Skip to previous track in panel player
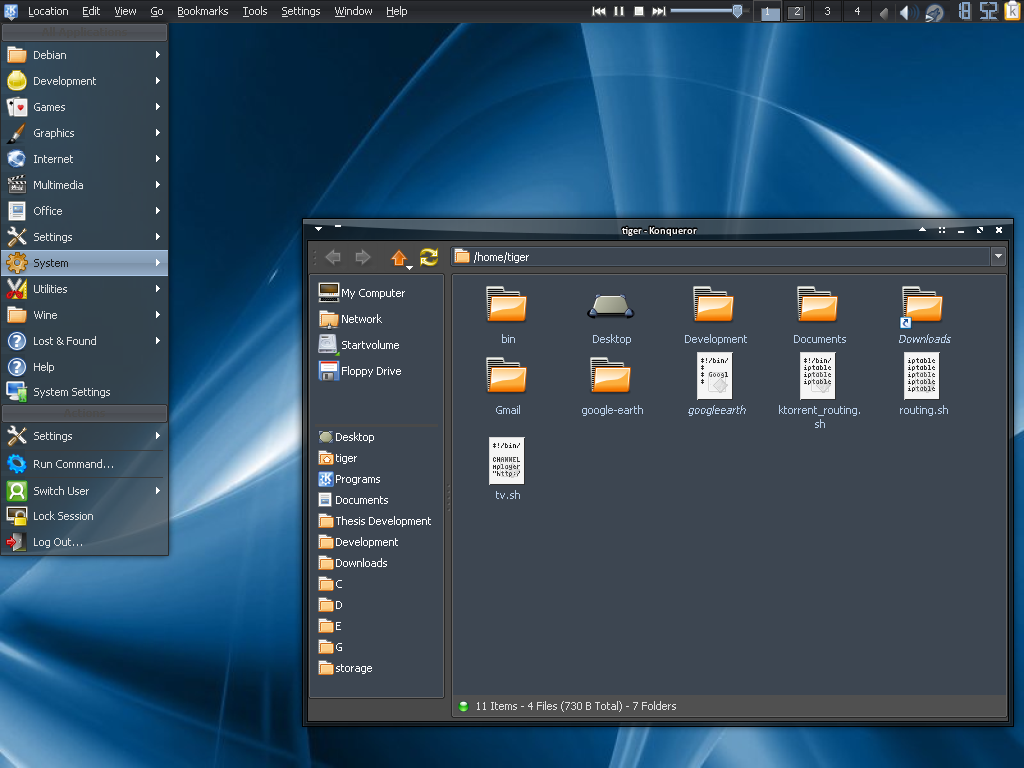Image resolution: width=1024 pixels, height=768 pixels. [x=599, y=11]
